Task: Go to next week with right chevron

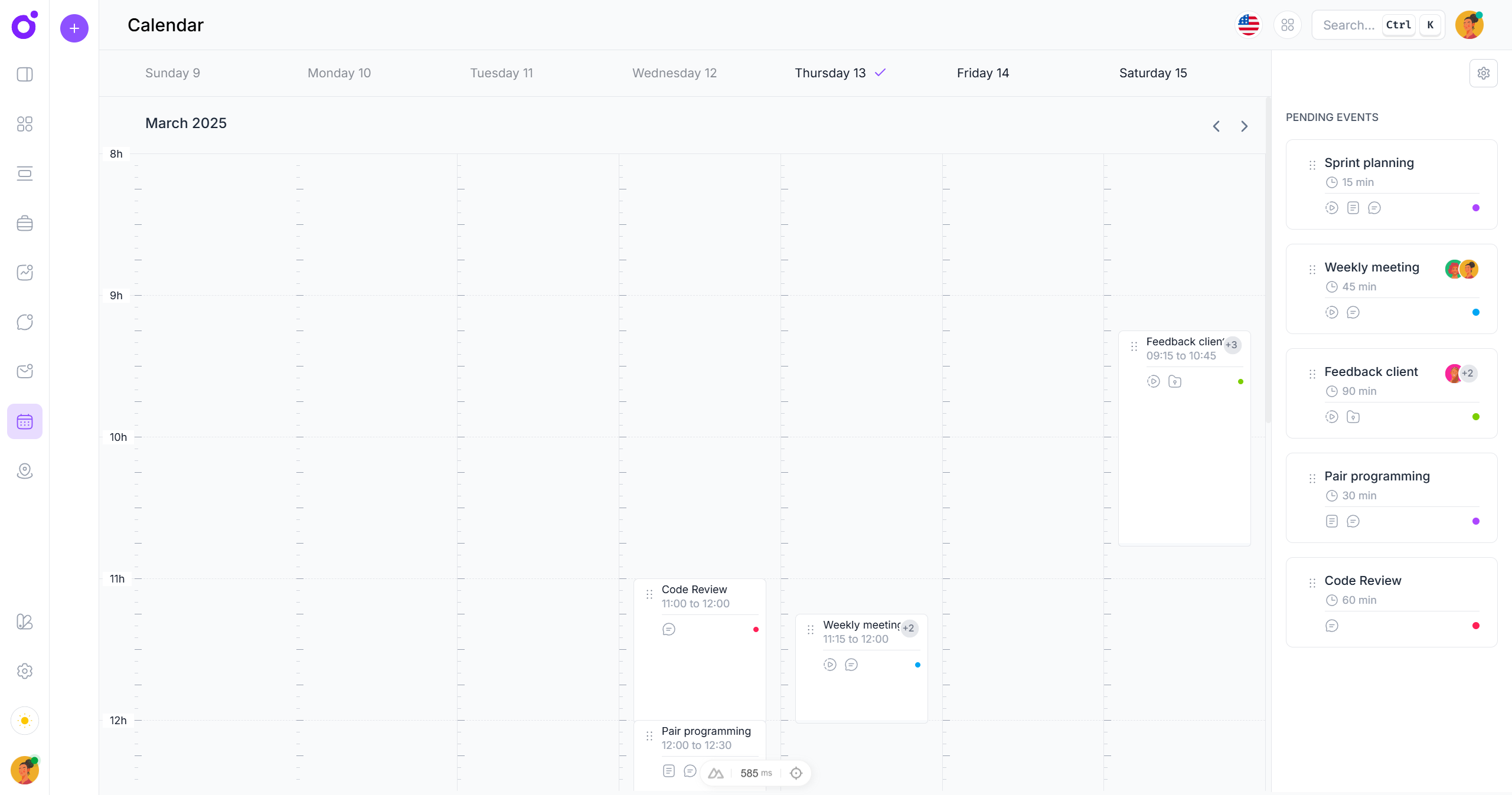Action: click(1244, 126)
